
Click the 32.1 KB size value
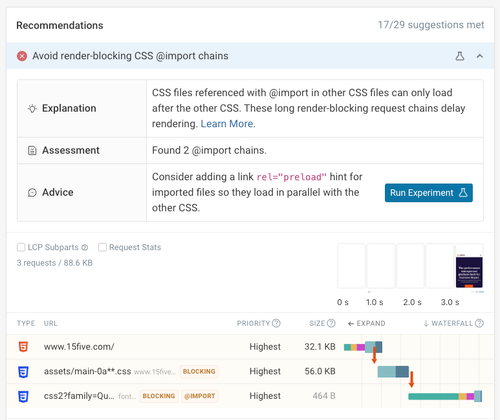pos(320,347)
